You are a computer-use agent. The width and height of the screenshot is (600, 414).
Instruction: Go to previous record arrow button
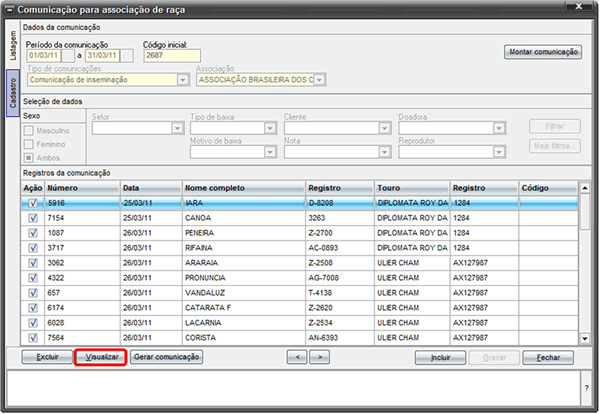(x=297, y=357)
